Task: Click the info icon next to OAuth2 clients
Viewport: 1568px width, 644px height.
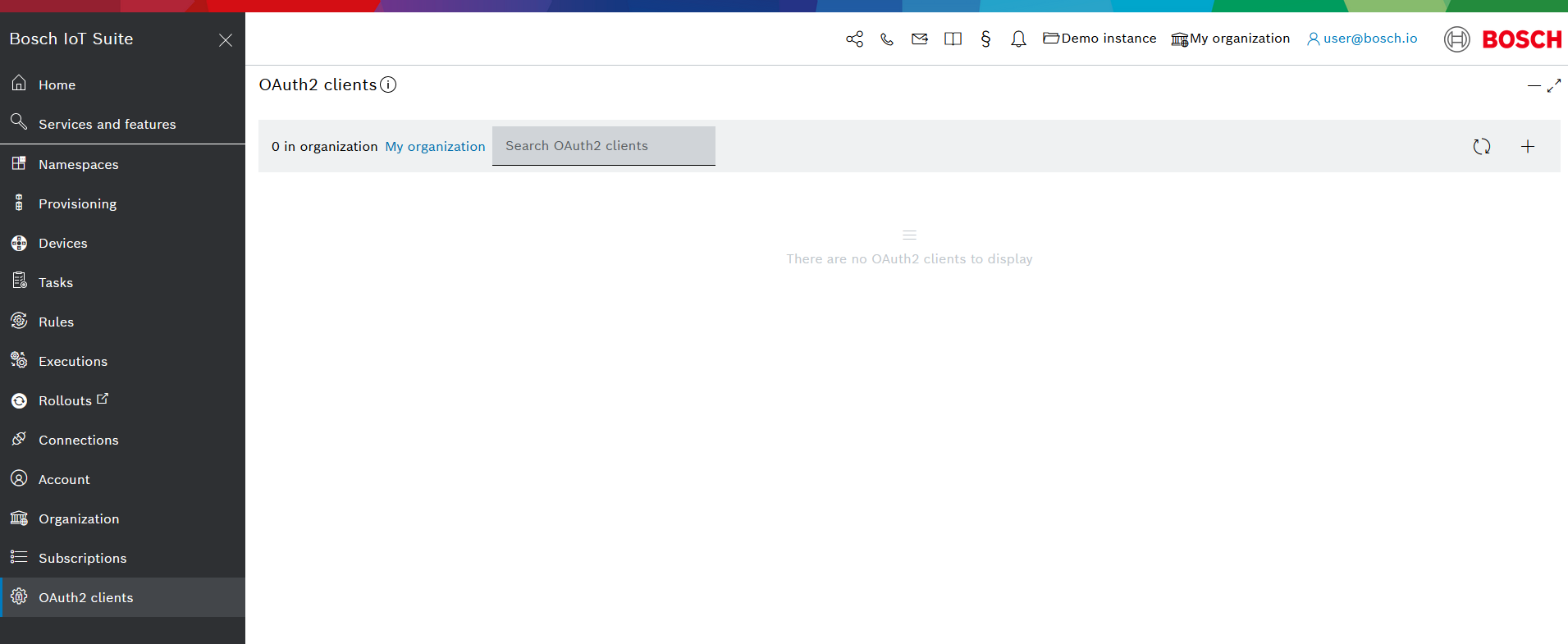Action: pyautogui.click(x=388, y=84)
